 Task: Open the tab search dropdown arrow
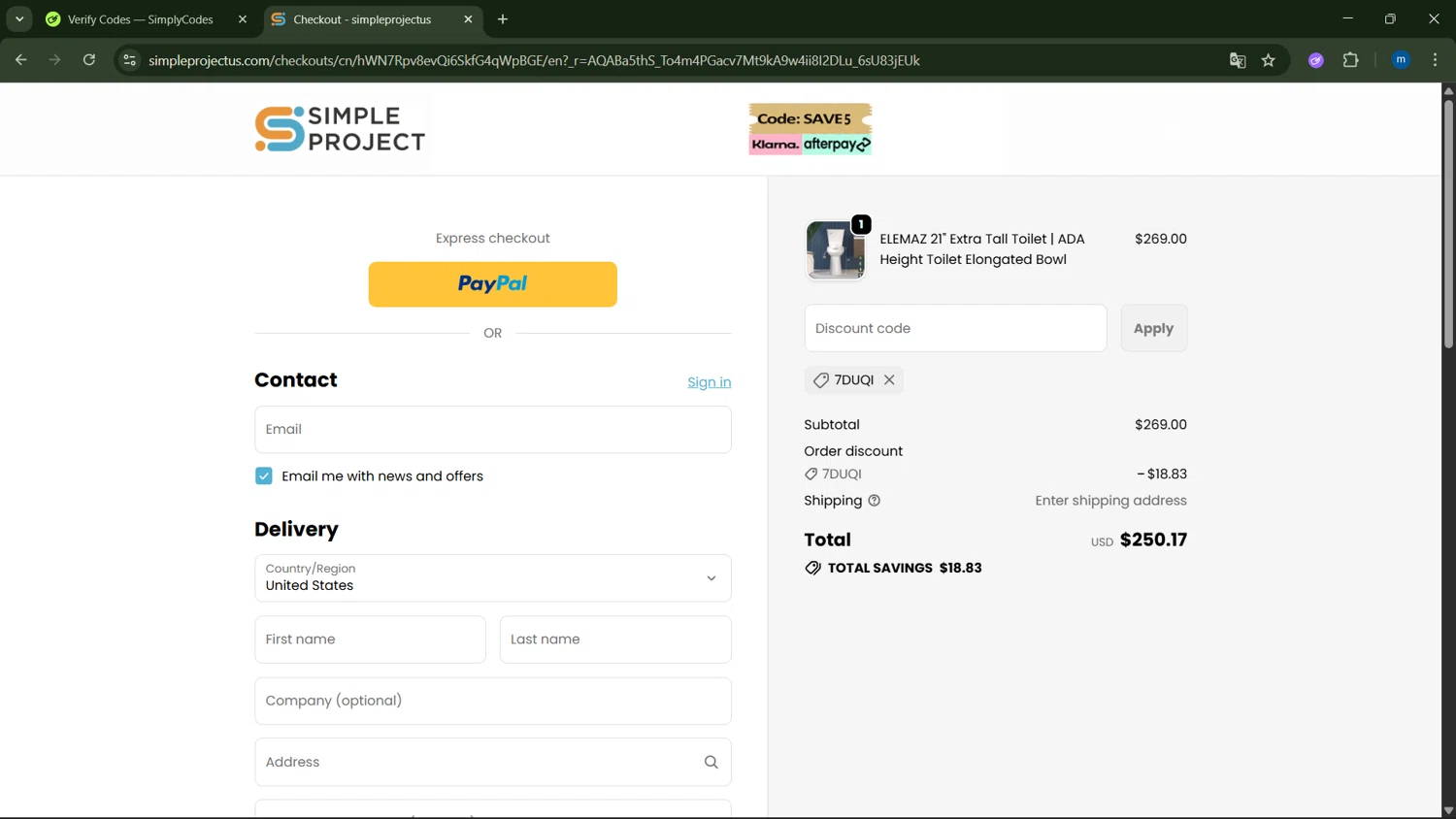pos(19,19)
